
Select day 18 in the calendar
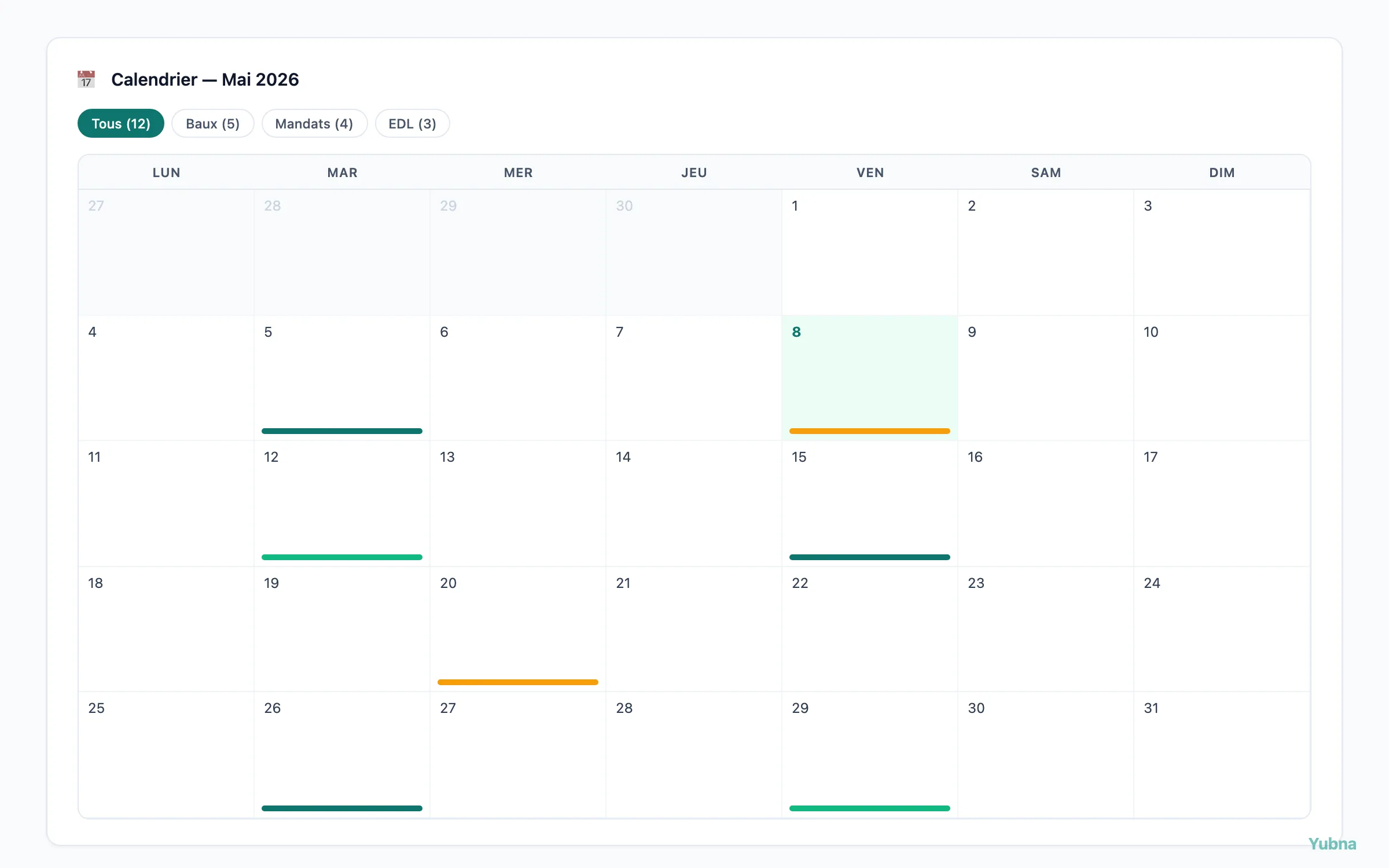point(166,629)
